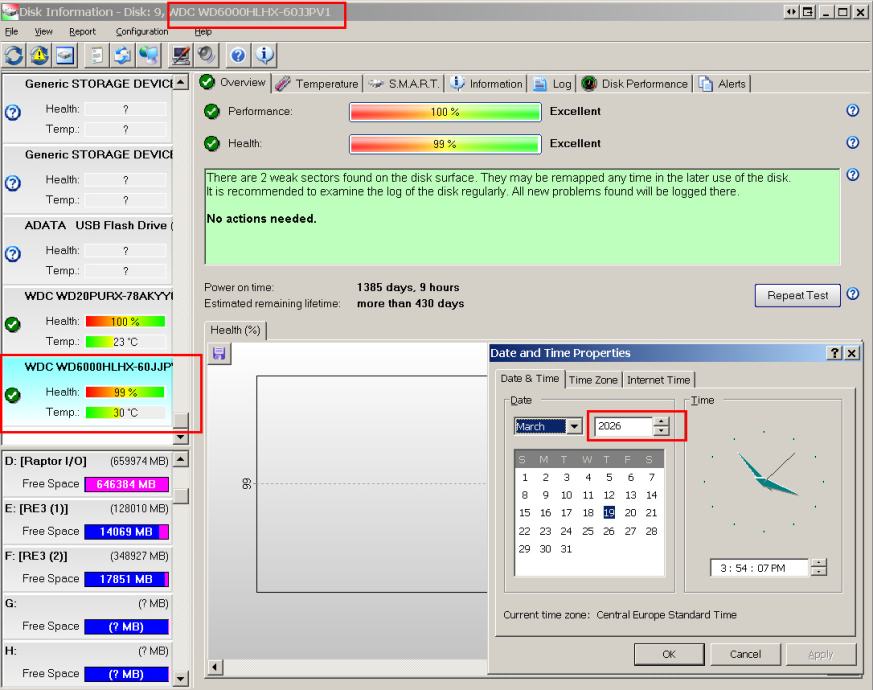Select the Overview tab
This screenshot has height=690, width=873.
click(233, 82)
